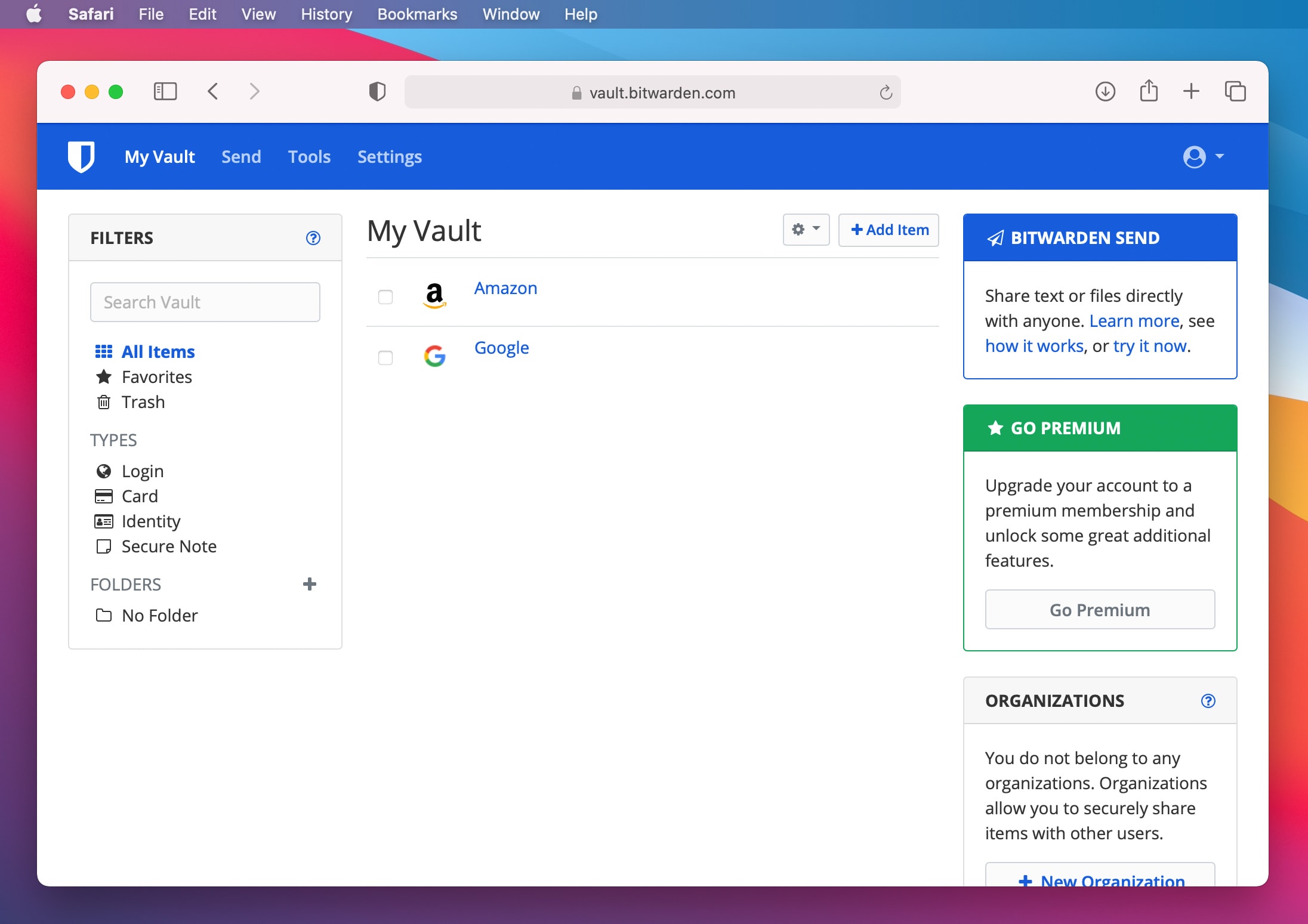Click the Add Item button

889,230
